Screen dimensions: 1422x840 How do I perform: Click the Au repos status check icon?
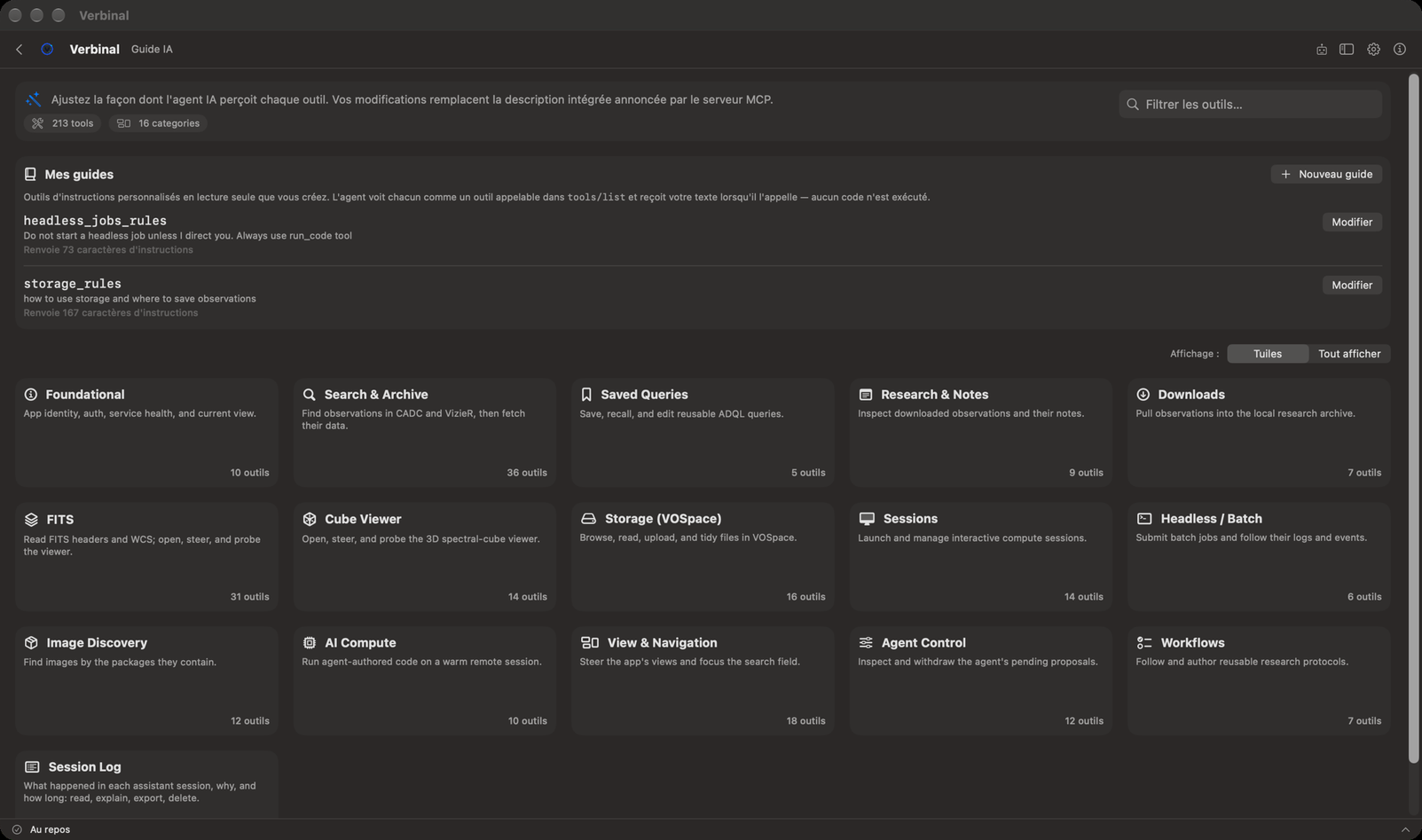pos(17,830)
